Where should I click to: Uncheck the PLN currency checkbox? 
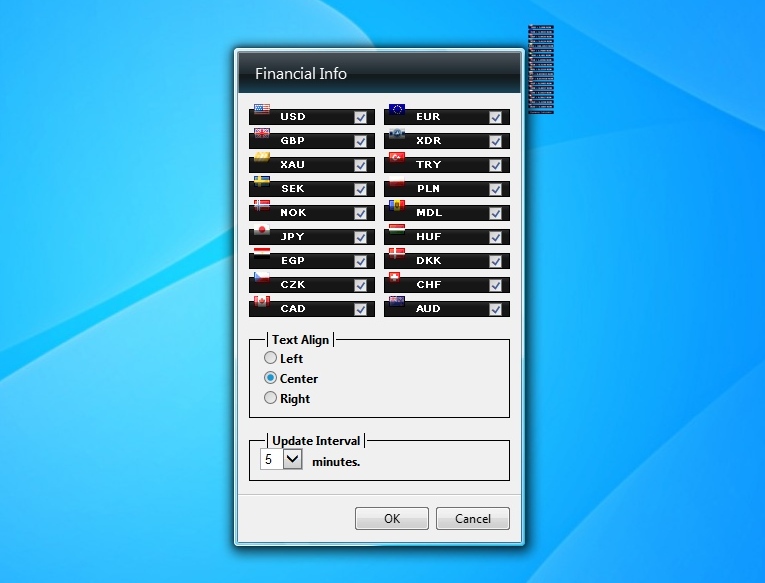click(496, 189)
